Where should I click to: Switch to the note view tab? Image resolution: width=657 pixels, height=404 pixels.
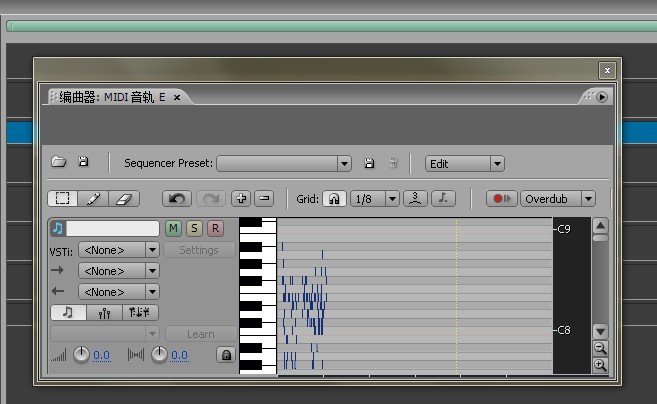(68, 312)
